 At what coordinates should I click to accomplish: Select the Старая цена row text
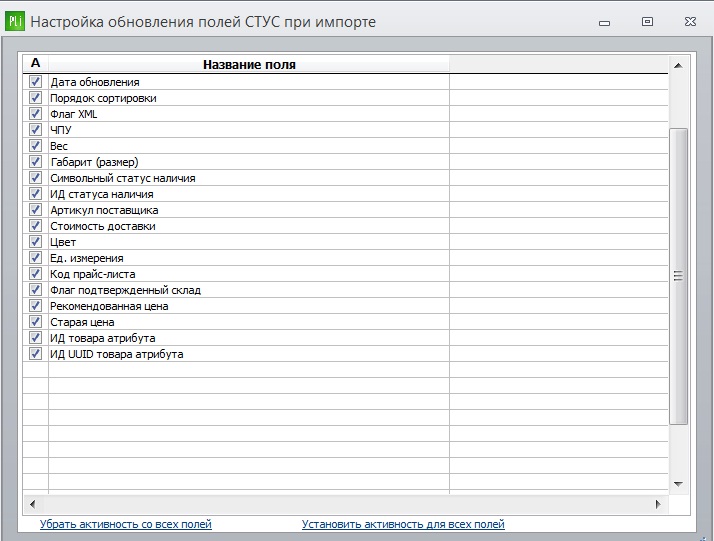82,322
